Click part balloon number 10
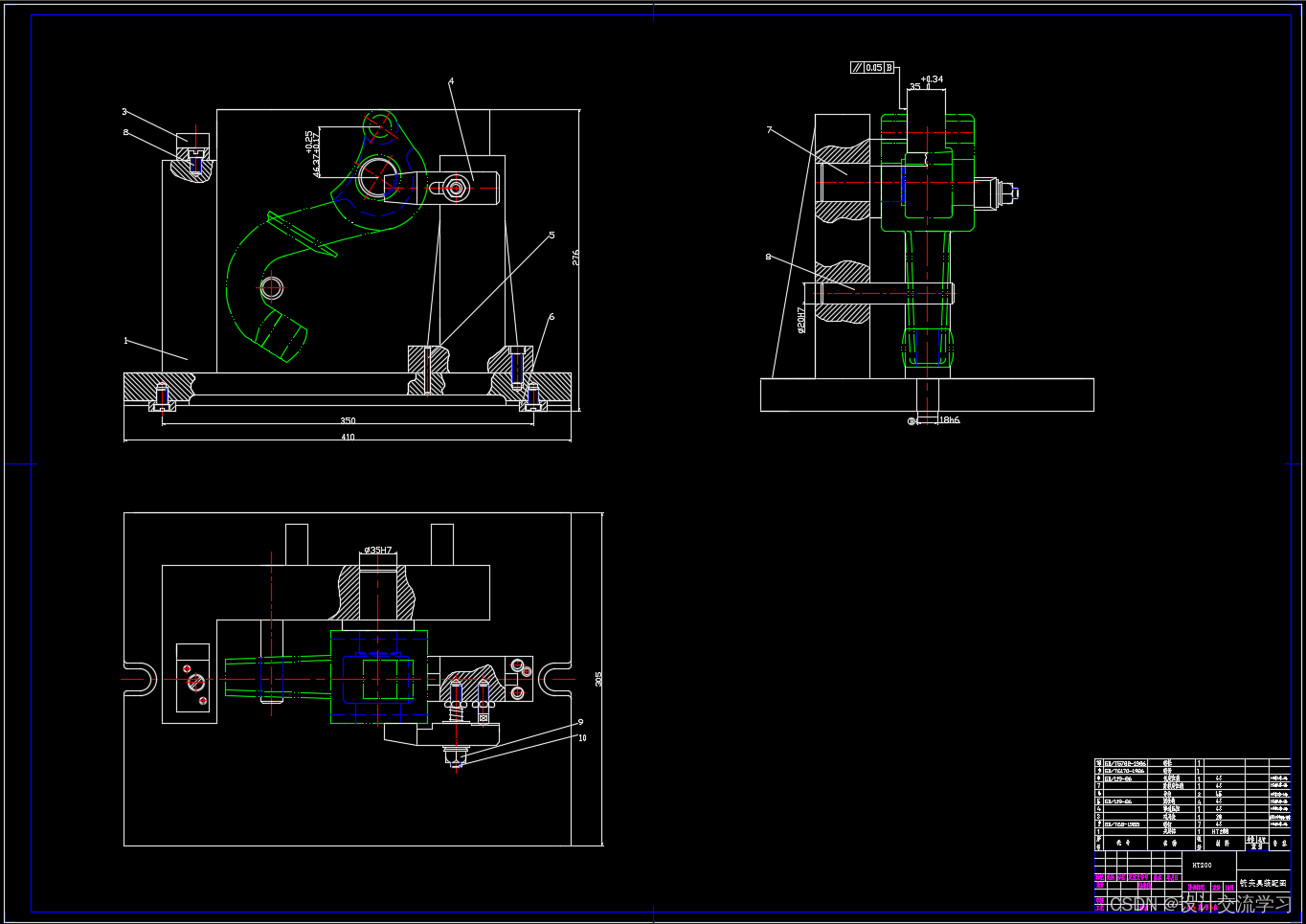Screen dimensions: 1306x924 click(582, 738)
